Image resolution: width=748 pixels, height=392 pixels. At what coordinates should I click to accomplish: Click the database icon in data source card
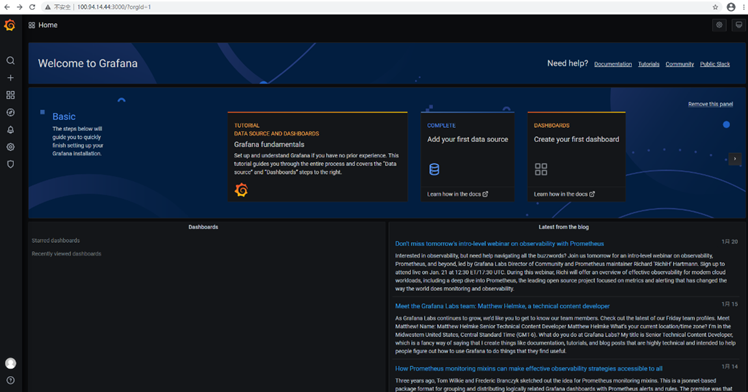[434, 169]
